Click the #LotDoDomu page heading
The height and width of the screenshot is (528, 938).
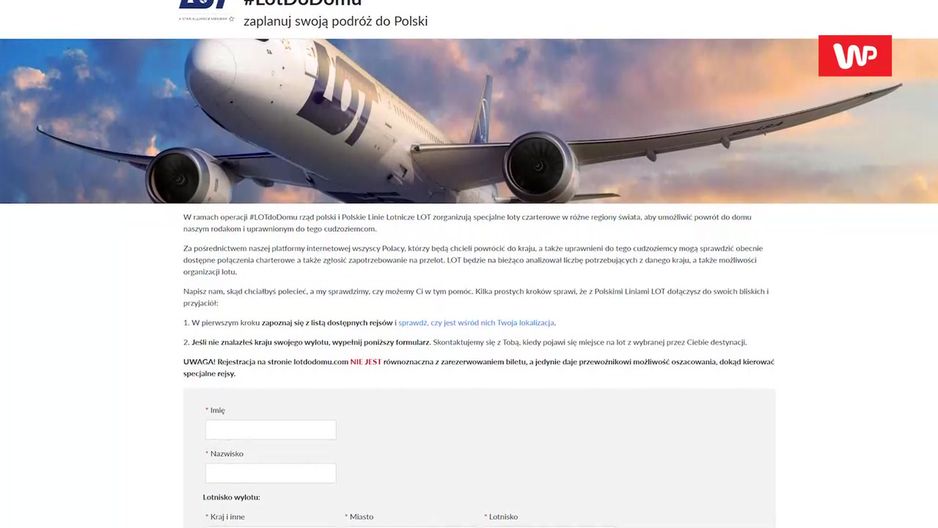(303, 3)
